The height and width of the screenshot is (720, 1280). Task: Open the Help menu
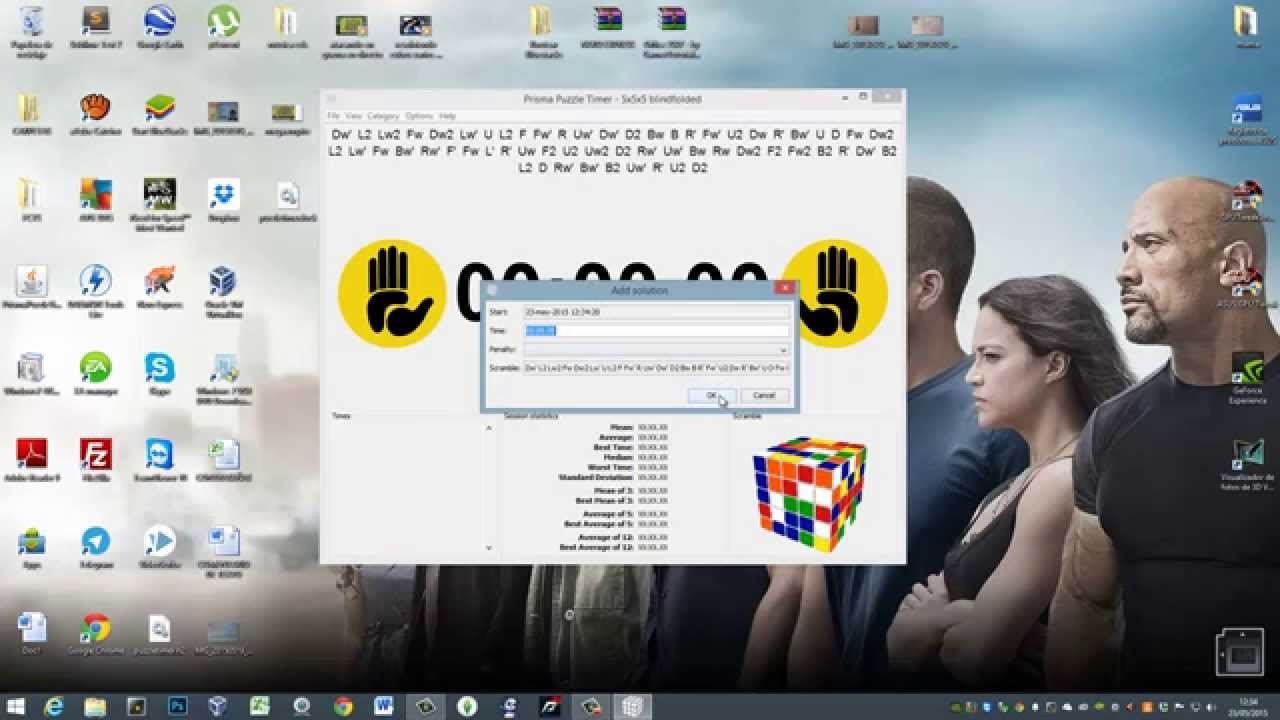pyautogui.click(x=447, y=116)
